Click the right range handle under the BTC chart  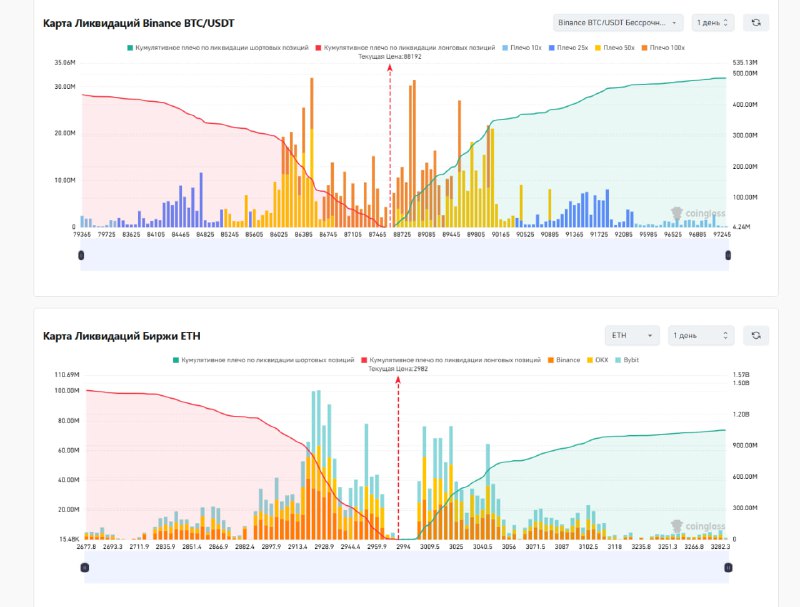tap(728, 256)
